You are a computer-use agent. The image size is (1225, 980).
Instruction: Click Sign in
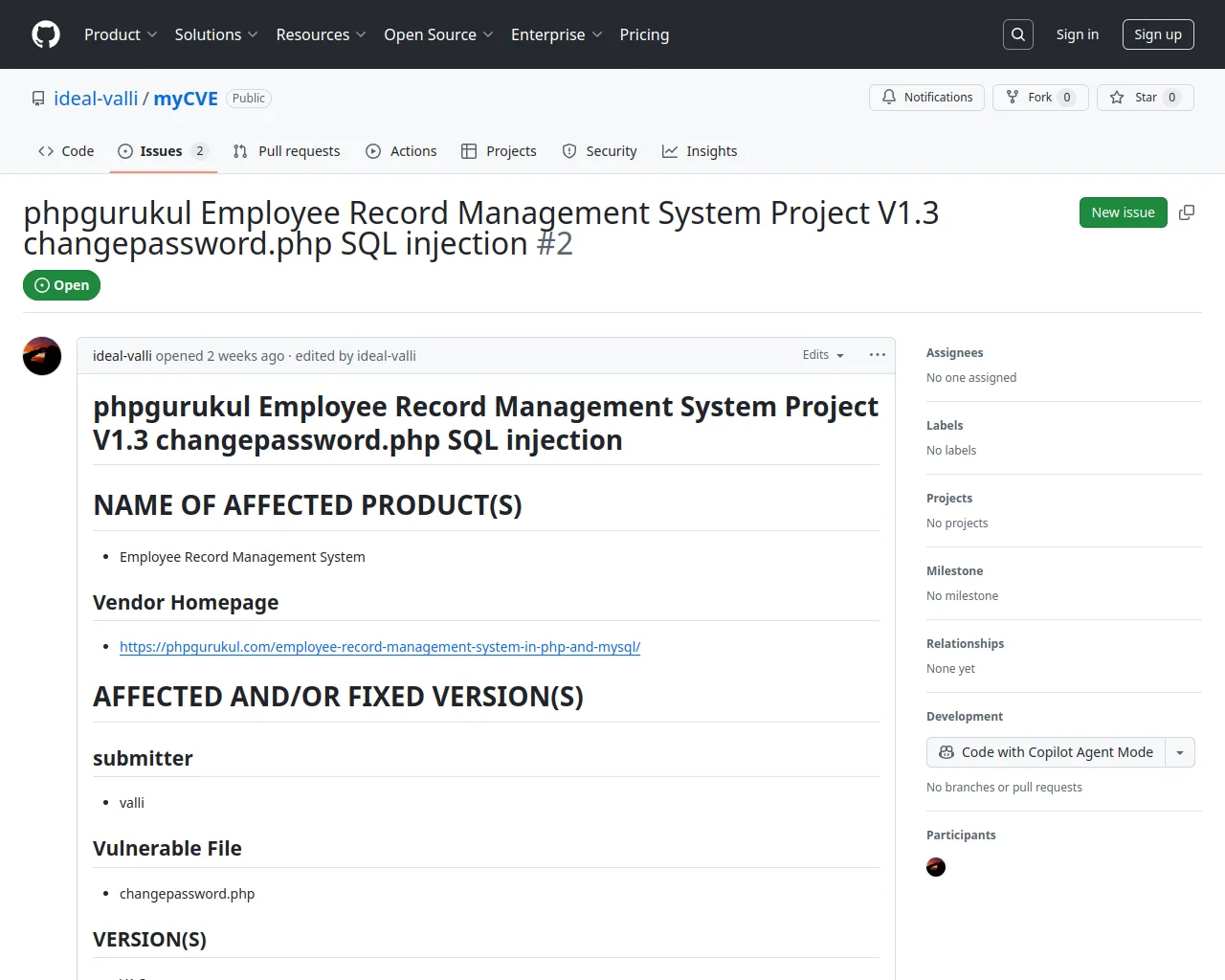(1078, 34)
